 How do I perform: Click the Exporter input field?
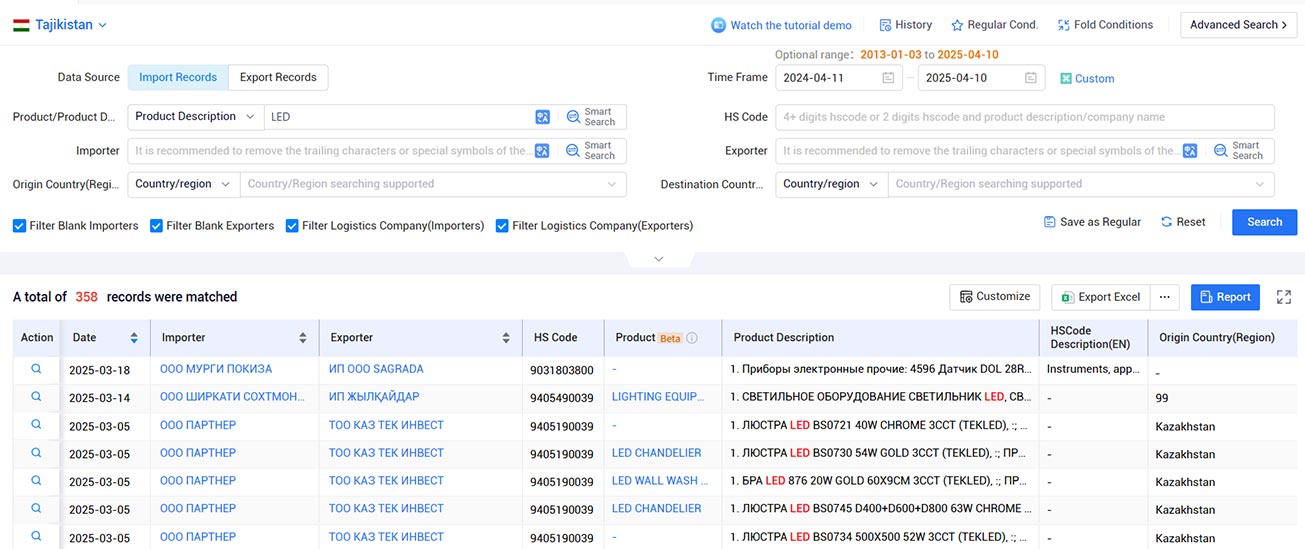point(978,151)
